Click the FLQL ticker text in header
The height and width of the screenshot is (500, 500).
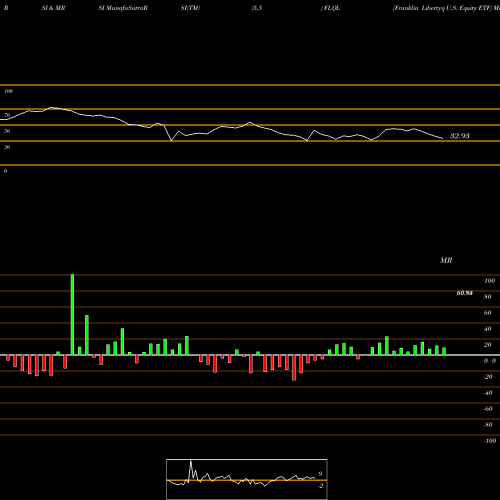(332, 8)
